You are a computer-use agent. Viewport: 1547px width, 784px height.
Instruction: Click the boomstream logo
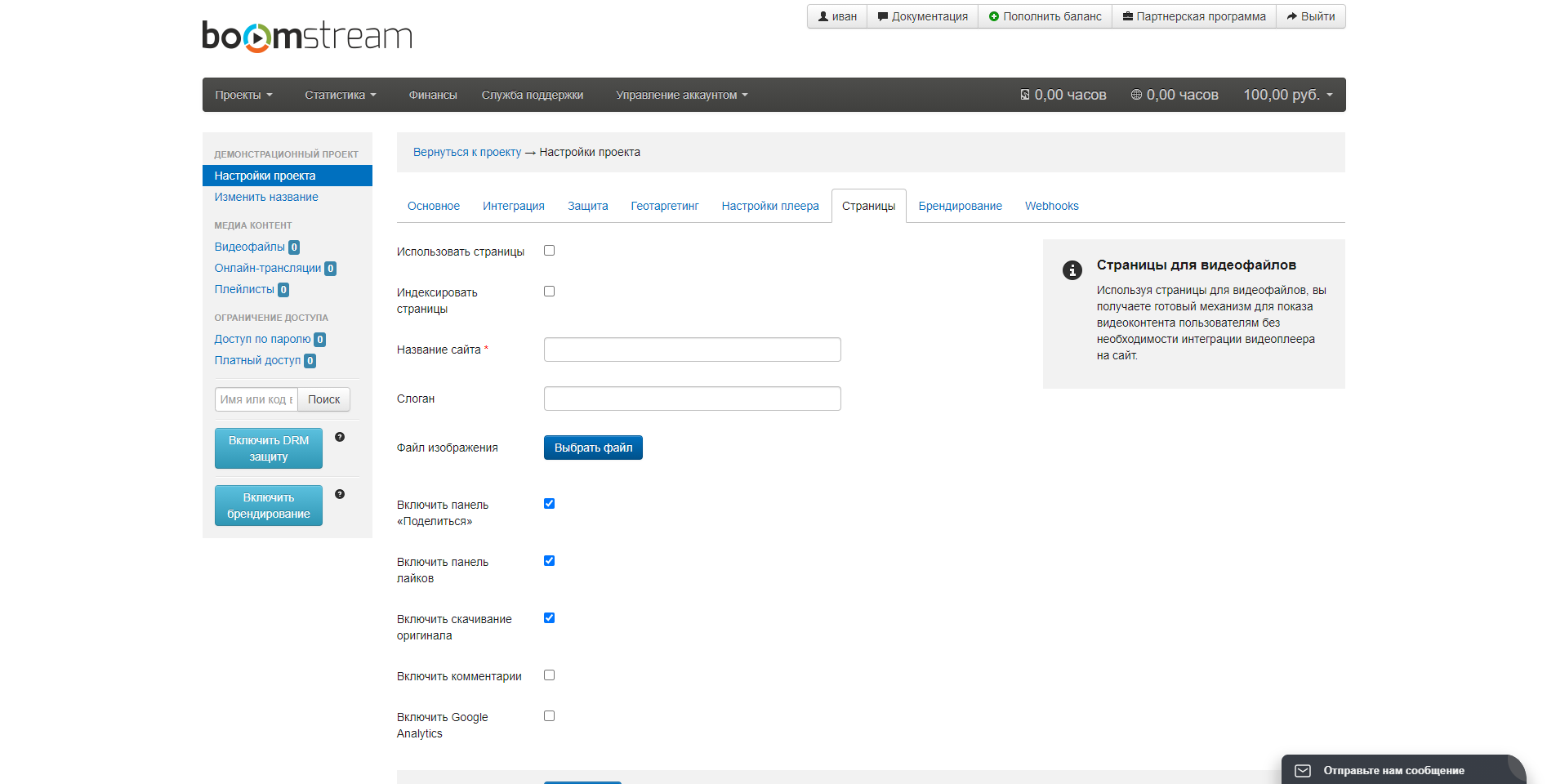307,37
